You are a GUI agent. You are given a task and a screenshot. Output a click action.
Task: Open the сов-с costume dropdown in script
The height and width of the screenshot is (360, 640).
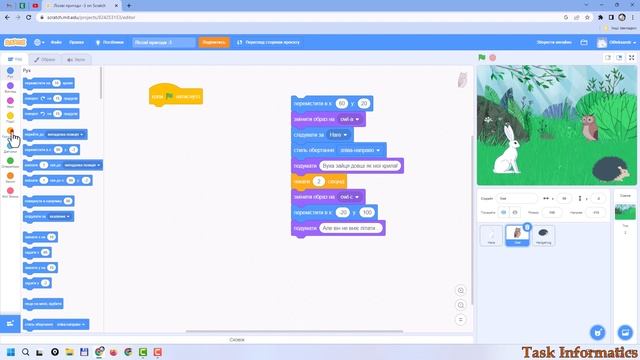(350, 197)
